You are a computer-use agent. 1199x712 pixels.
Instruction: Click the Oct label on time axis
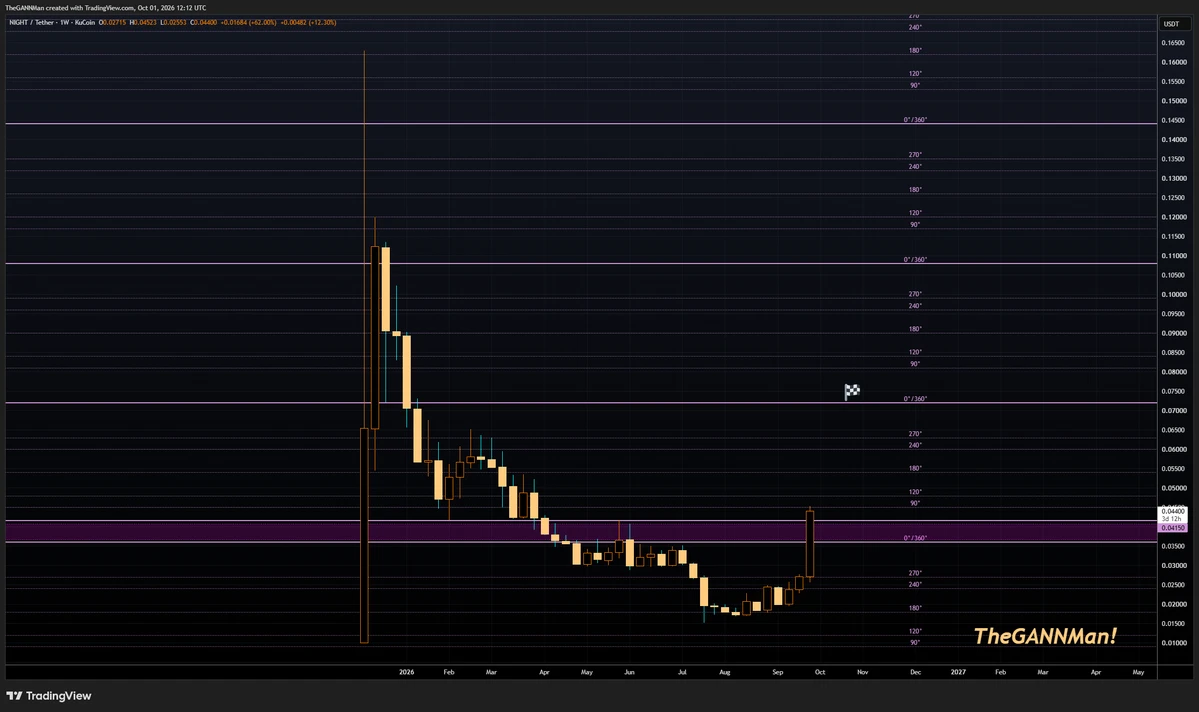tap(820, 672)
